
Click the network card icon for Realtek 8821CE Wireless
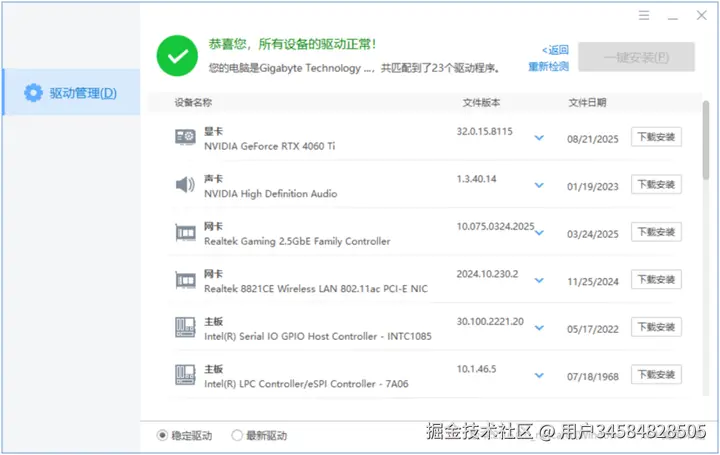click(186, 280)
